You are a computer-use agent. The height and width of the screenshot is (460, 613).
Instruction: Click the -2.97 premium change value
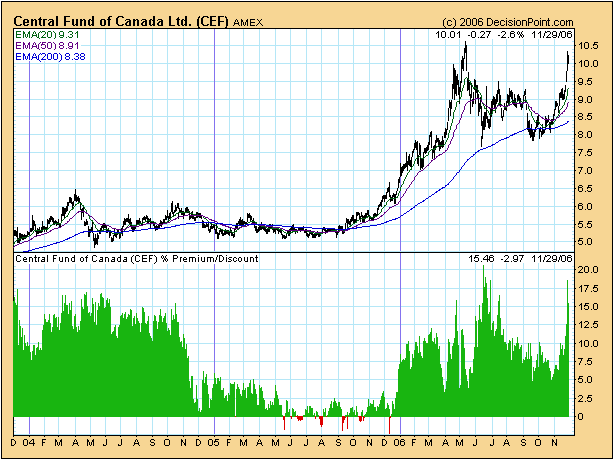[516, 258]
